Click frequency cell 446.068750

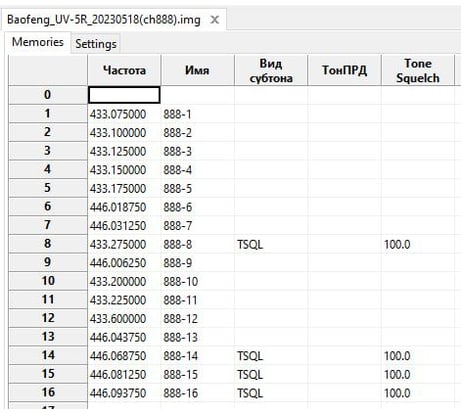point(124,356)
